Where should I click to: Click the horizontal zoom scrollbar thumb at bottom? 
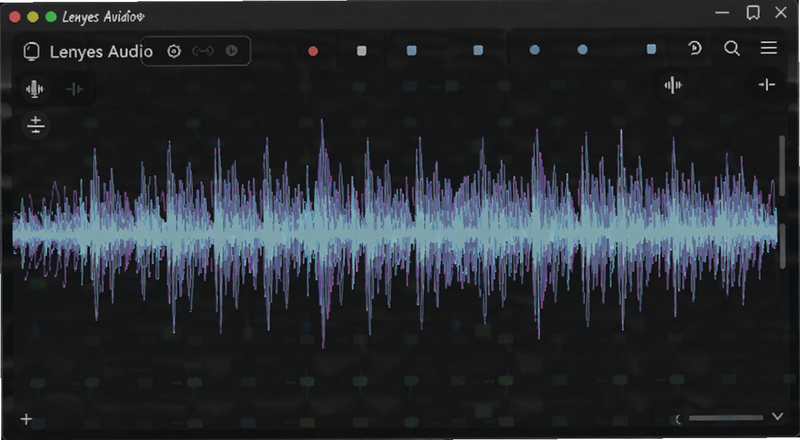726,418
